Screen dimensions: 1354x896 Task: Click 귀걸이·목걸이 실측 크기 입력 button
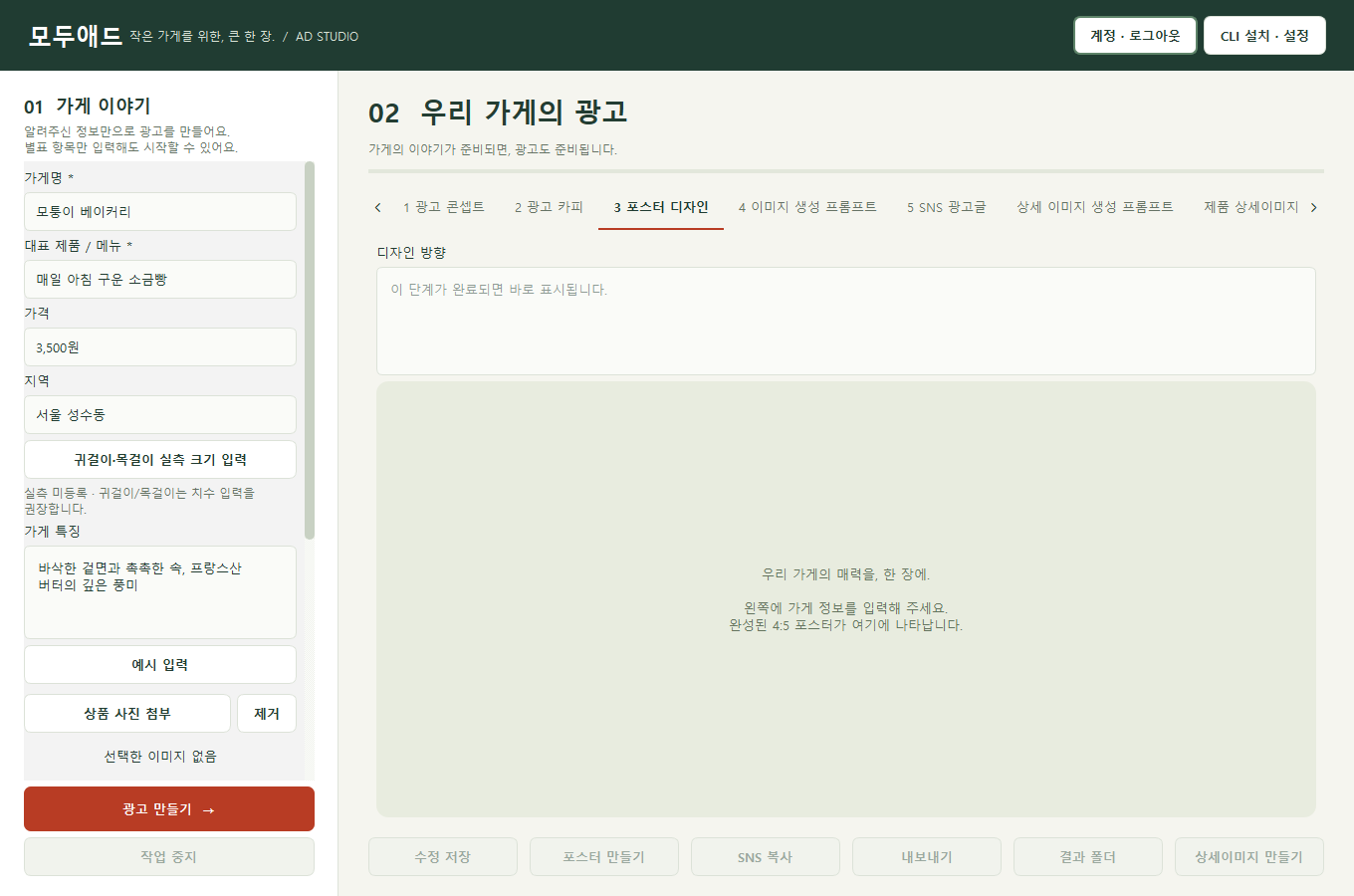point(160,460)
